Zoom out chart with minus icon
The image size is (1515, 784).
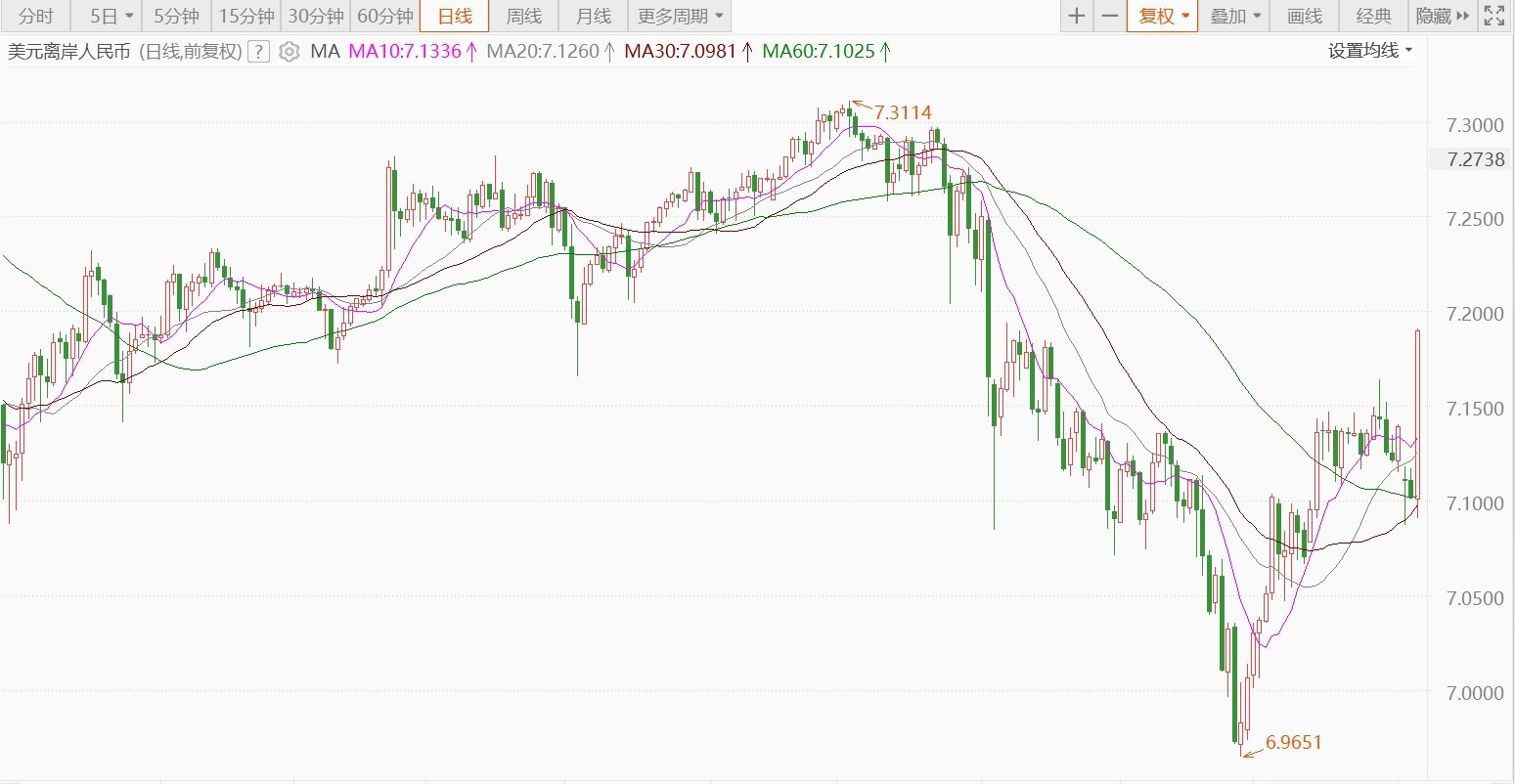click(x=1109, y=16)
